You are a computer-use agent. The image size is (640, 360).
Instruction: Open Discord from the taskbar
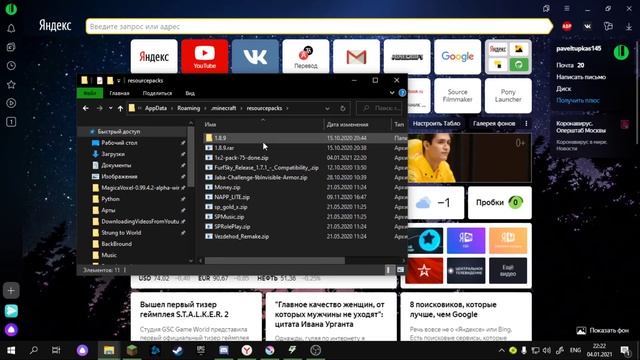pyautogui.click(x=224, y=350)
